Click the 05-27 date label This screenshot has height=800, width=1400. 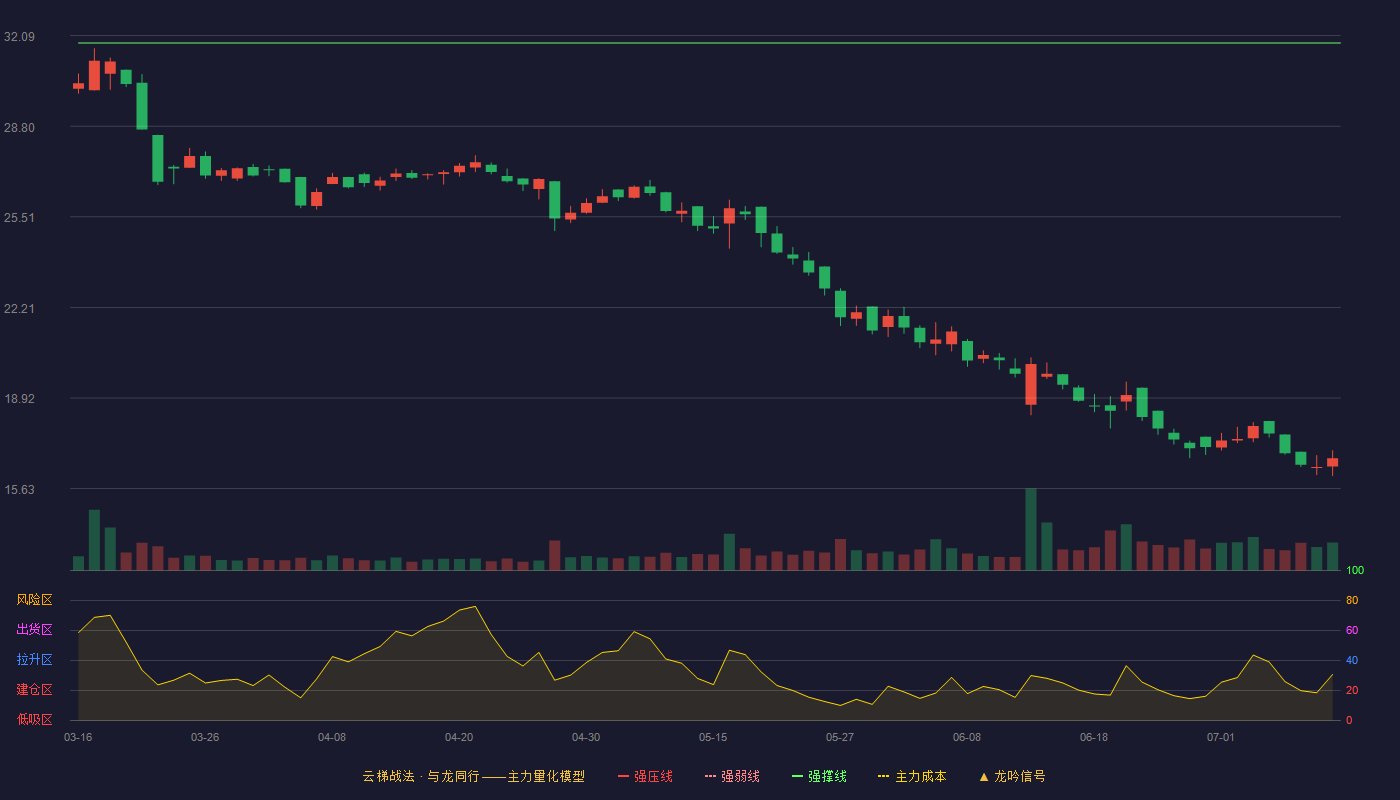click(840, 737)
